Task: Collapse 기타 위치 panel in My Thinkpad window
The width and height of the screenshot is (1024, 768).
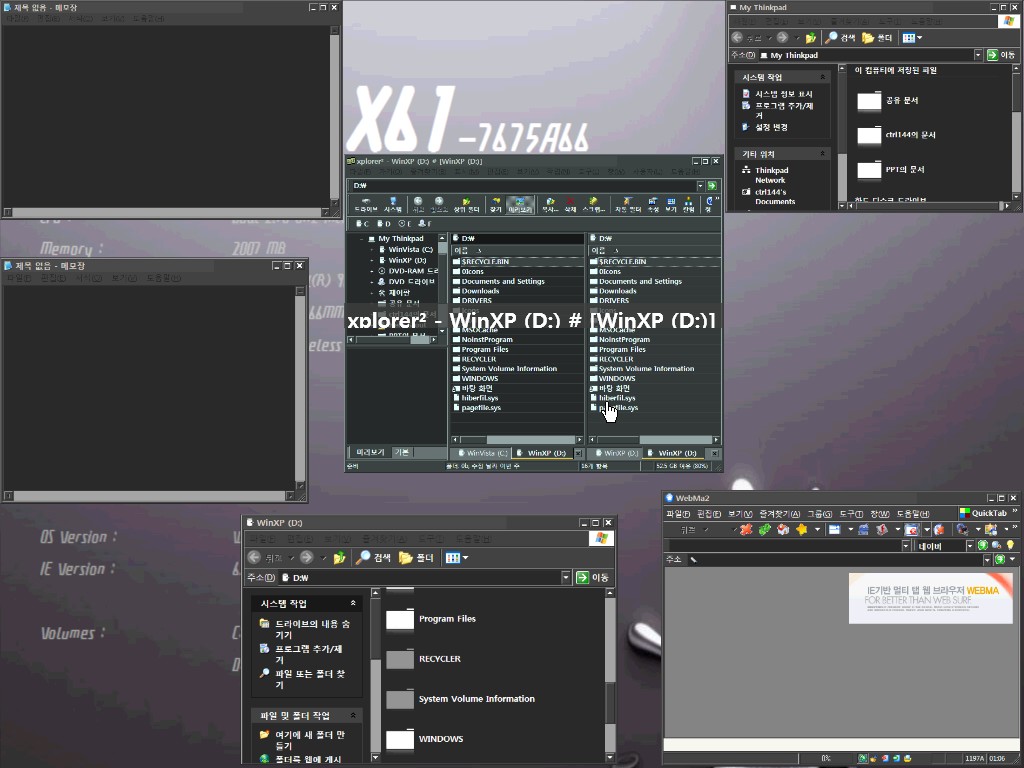Action: point(822,154)
